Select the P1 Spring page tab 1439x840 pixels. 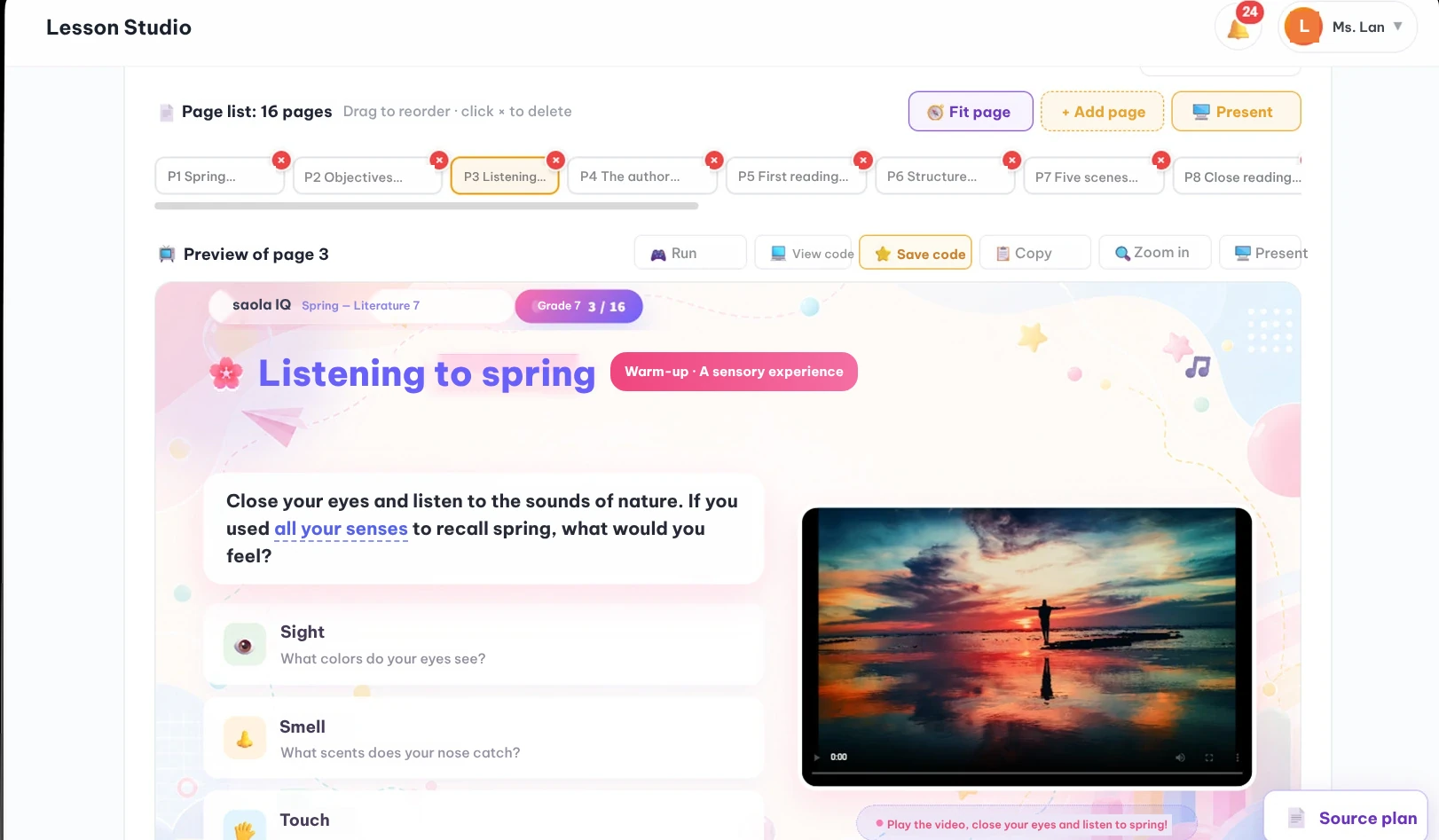219,177
